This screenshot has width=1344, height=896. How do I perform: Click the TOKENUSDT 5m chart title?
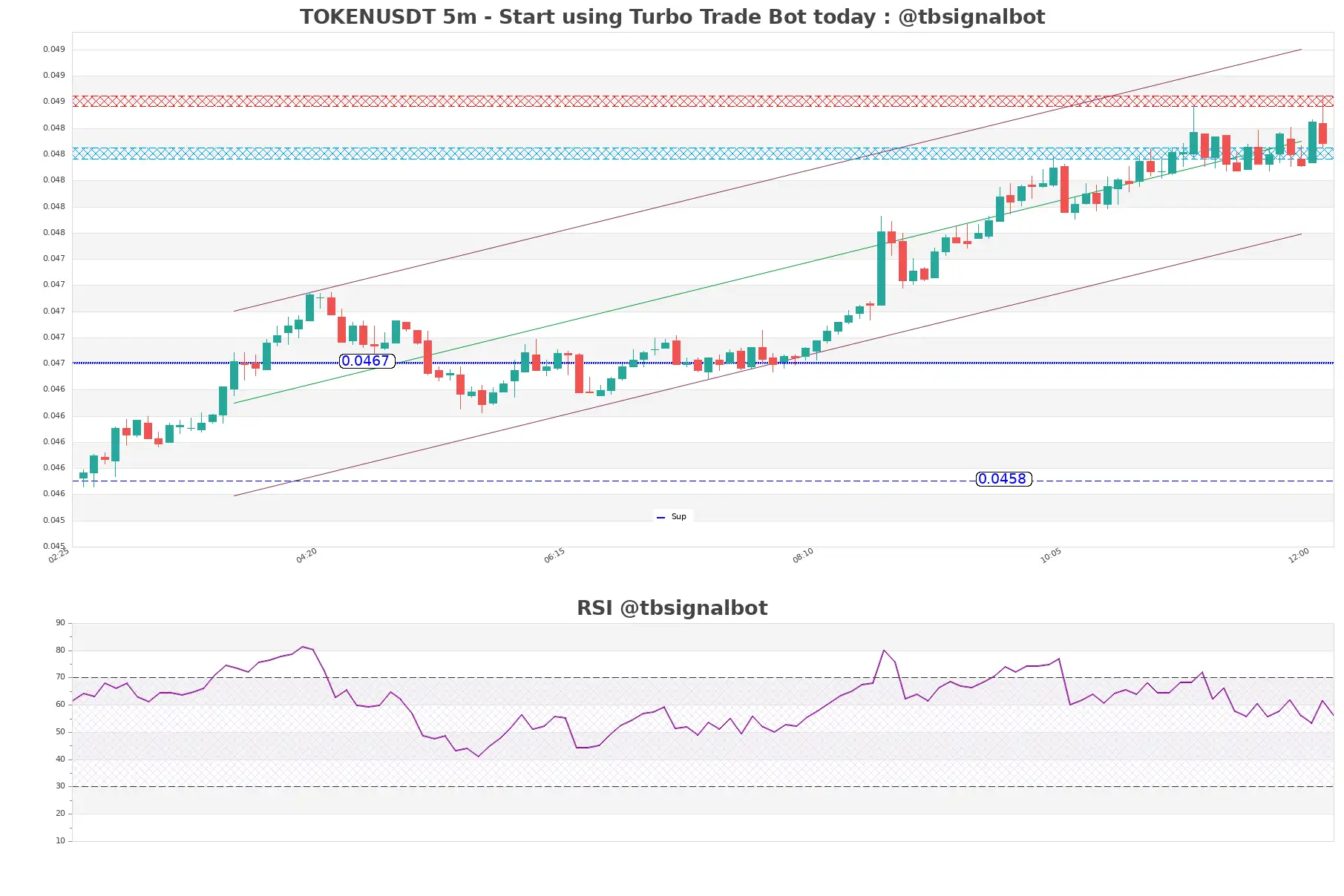[x=672, y=17]
